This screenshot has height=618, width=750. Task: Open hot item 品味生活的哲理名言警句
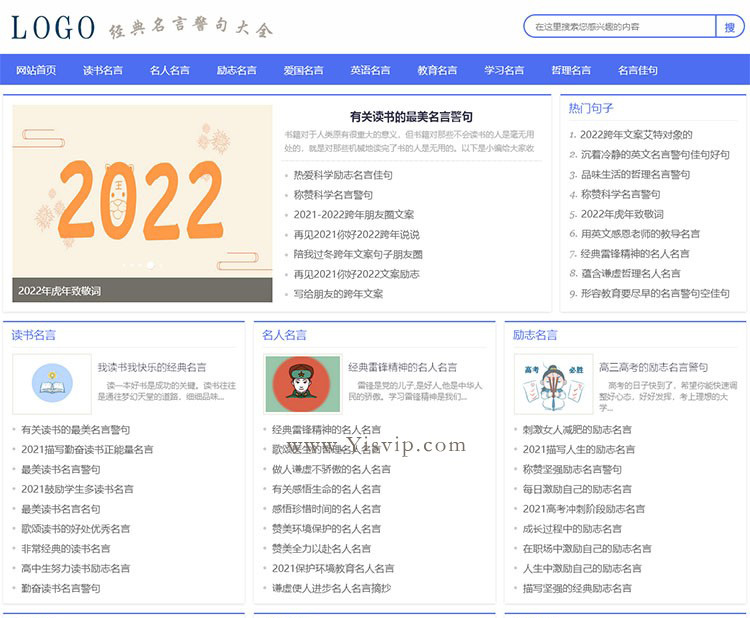(x=635, y=175)
